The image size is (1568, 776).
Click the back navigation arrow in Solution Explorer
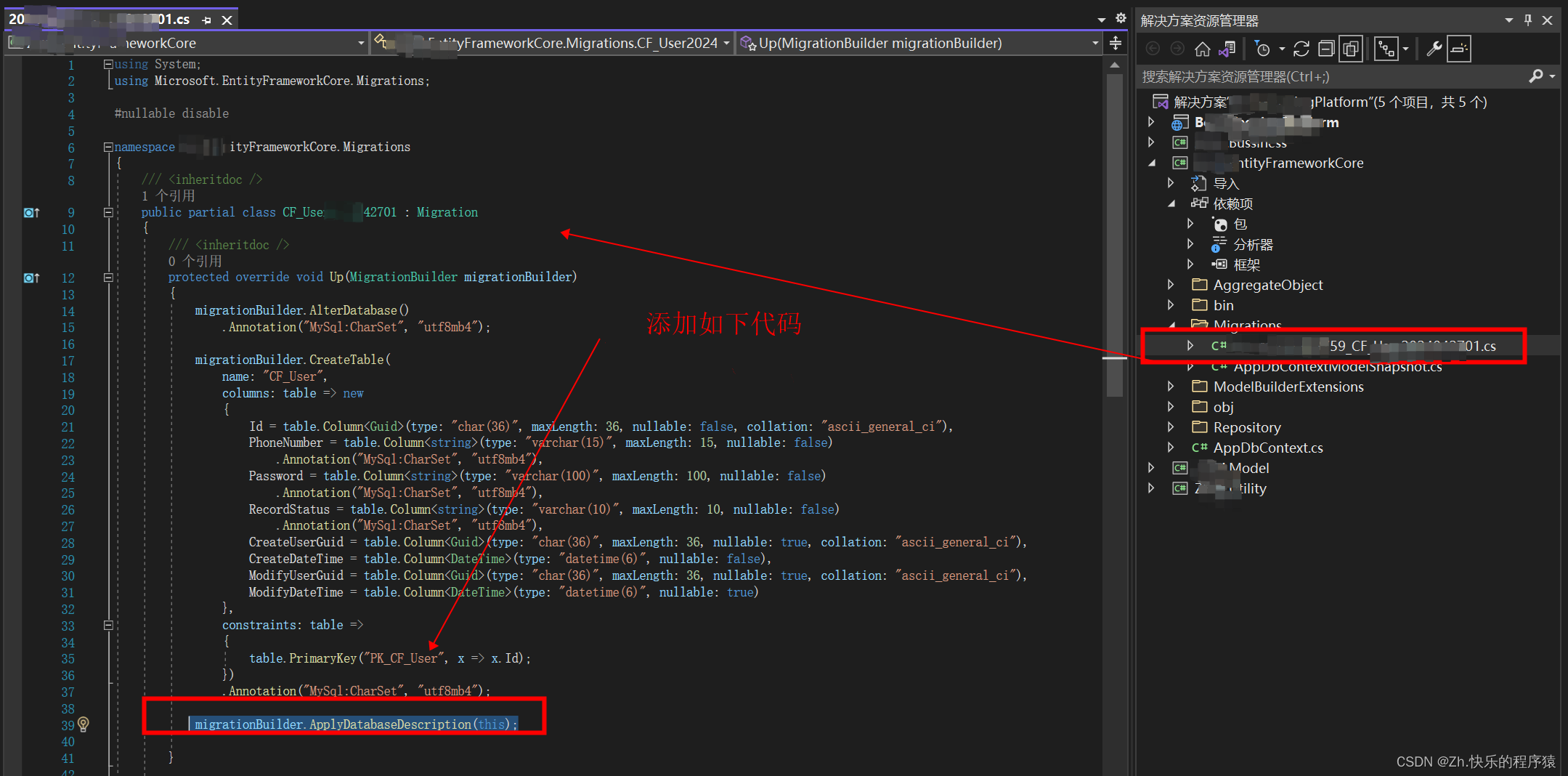coord(1153,48)
